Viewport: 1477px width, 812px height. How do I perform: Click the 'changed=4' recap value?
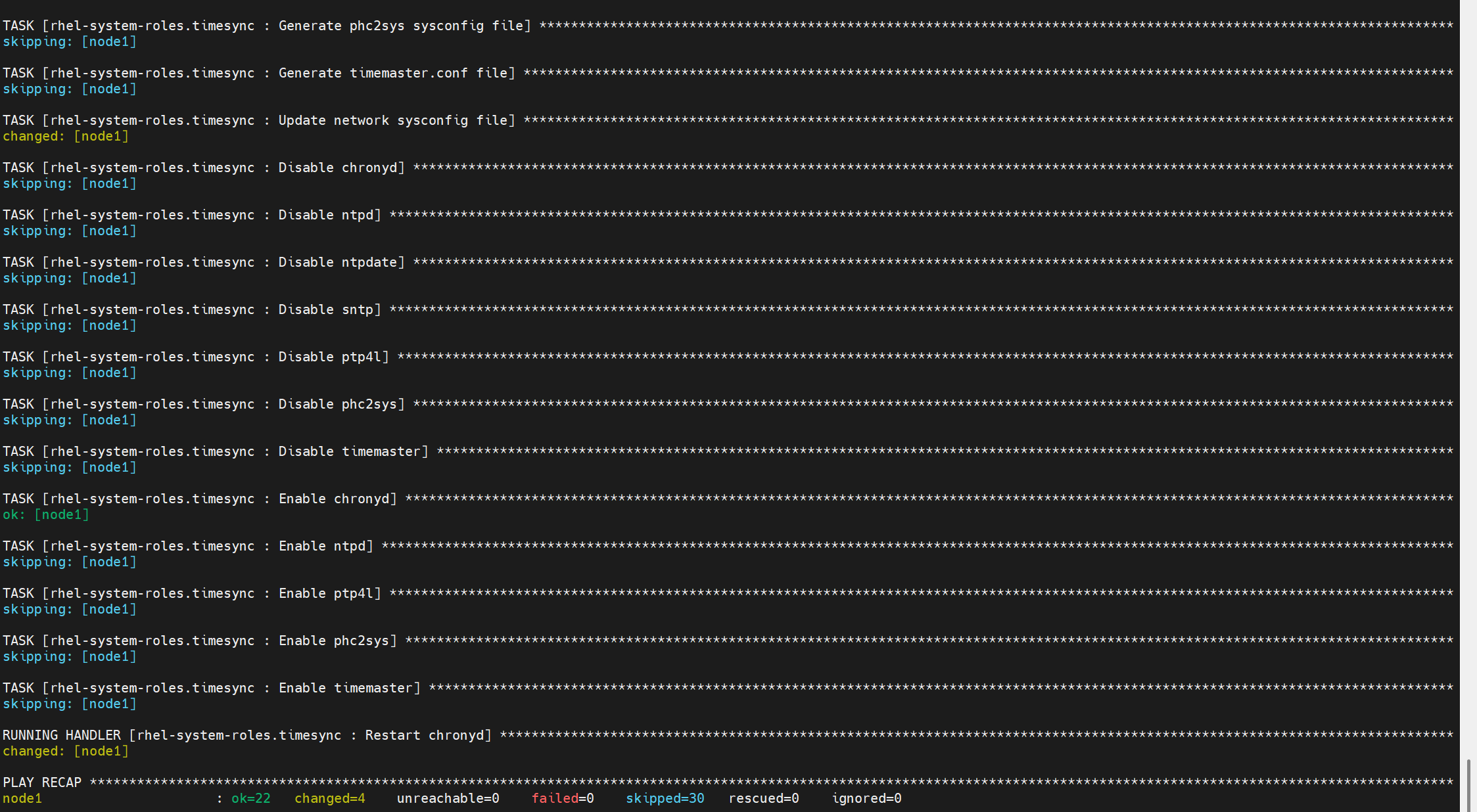pos(330,798)
